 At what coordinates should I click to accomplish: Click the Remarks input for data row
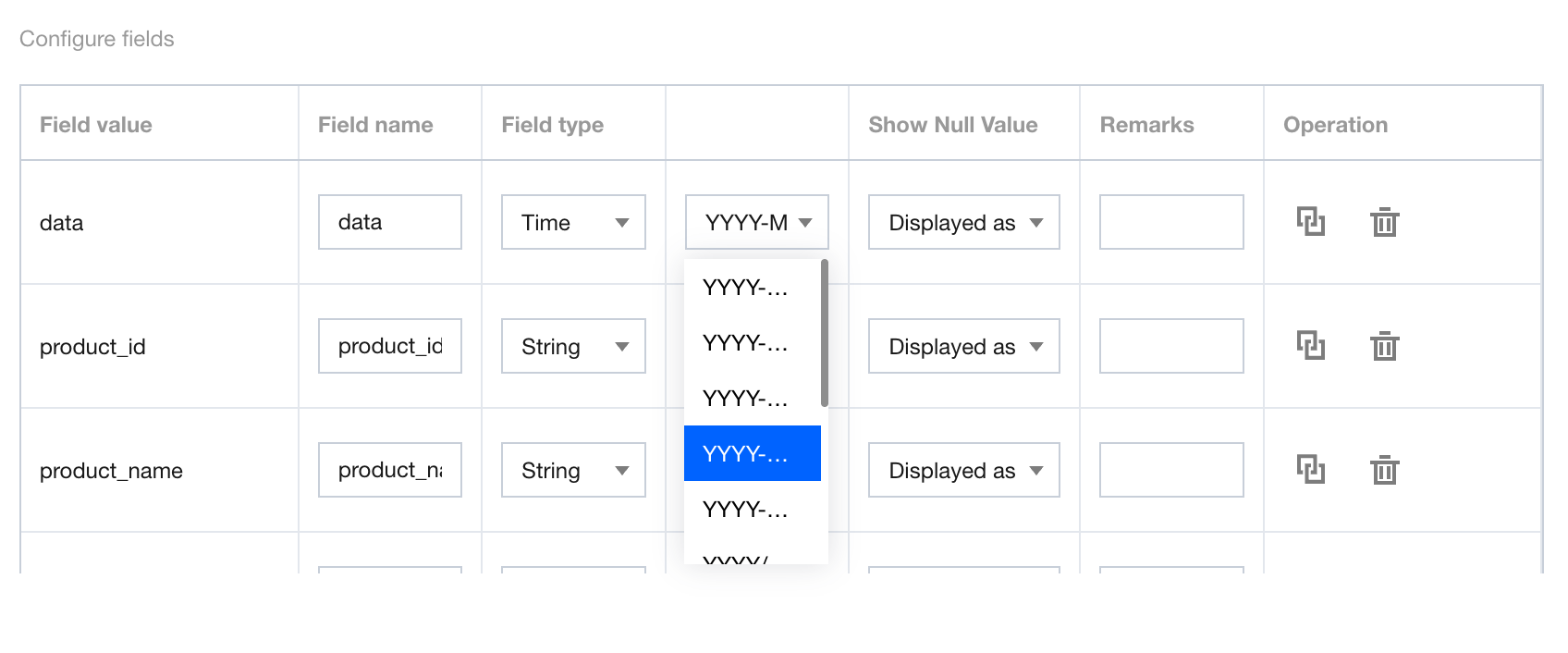click(x=1170, y=222)
